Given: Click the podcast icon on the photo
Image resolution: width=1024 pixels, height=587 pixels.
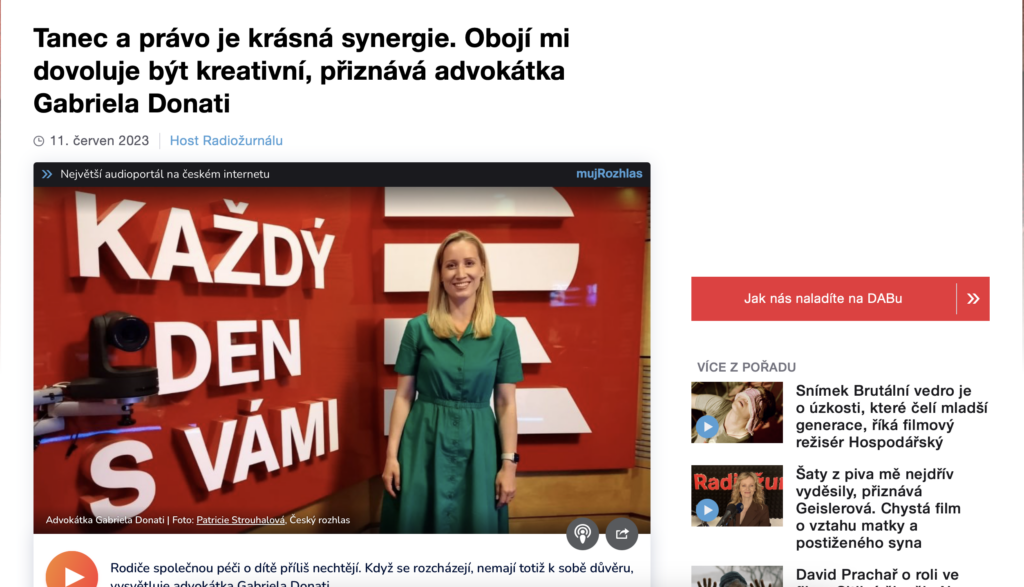Looking at the screenshot, I should [582, 533].
